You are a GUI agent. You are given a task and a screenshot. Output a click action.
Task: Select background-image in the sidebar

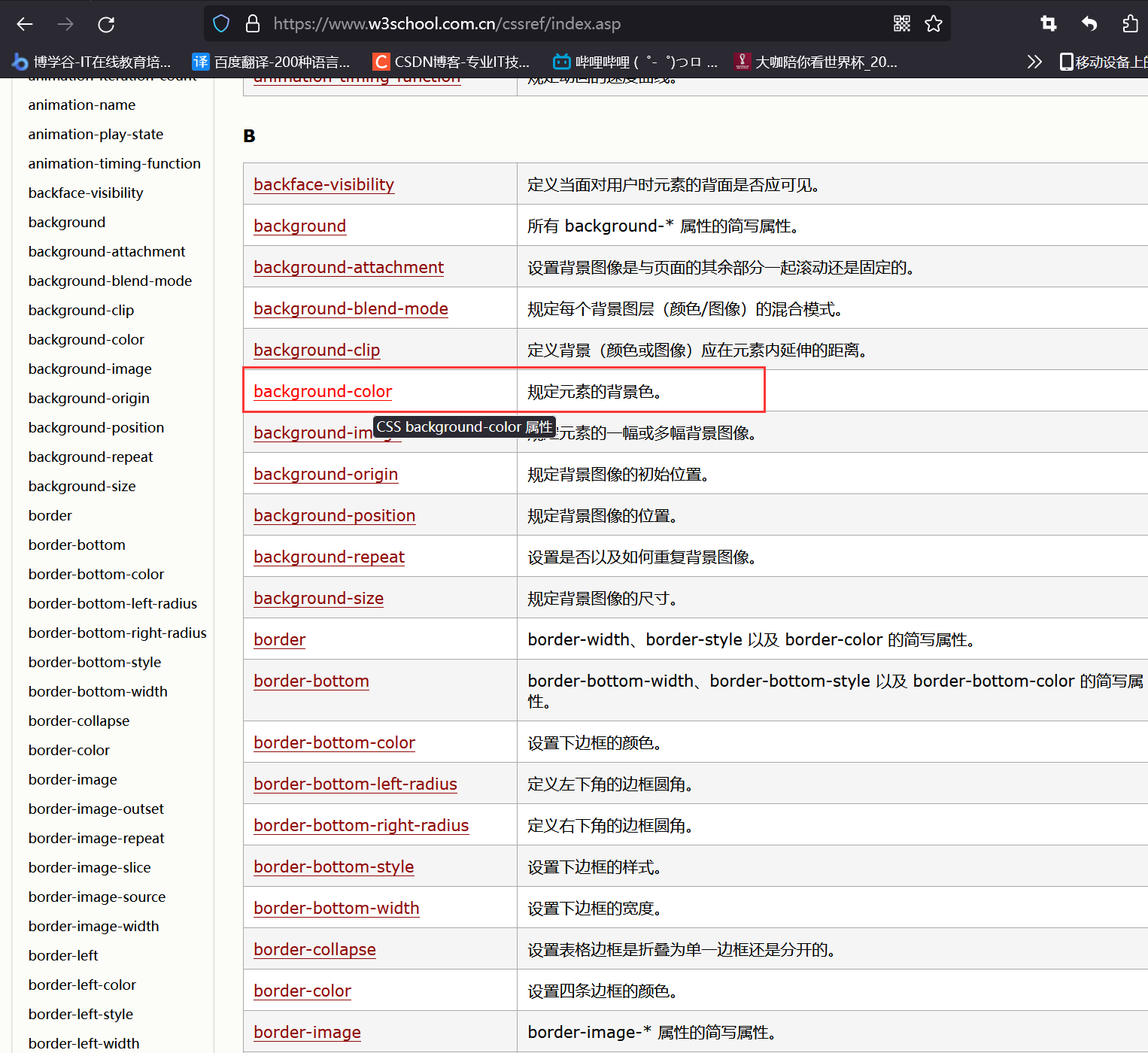tap(90, 369)
